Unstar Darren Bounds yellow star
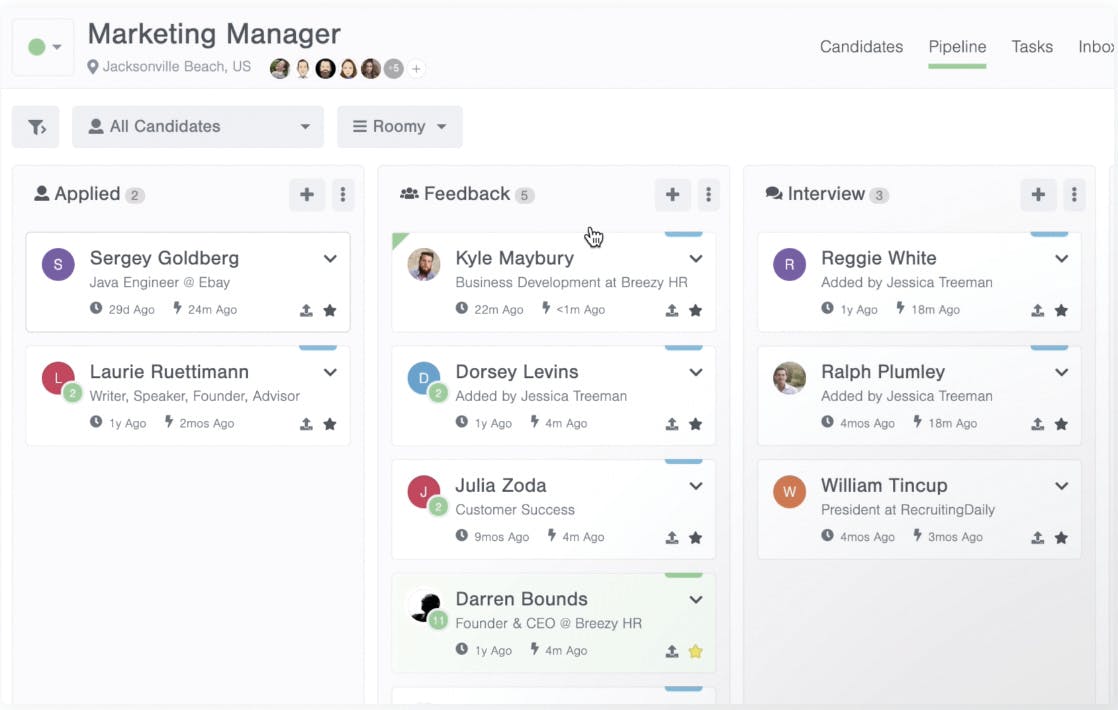1118x710 pixels. [696, 652]
